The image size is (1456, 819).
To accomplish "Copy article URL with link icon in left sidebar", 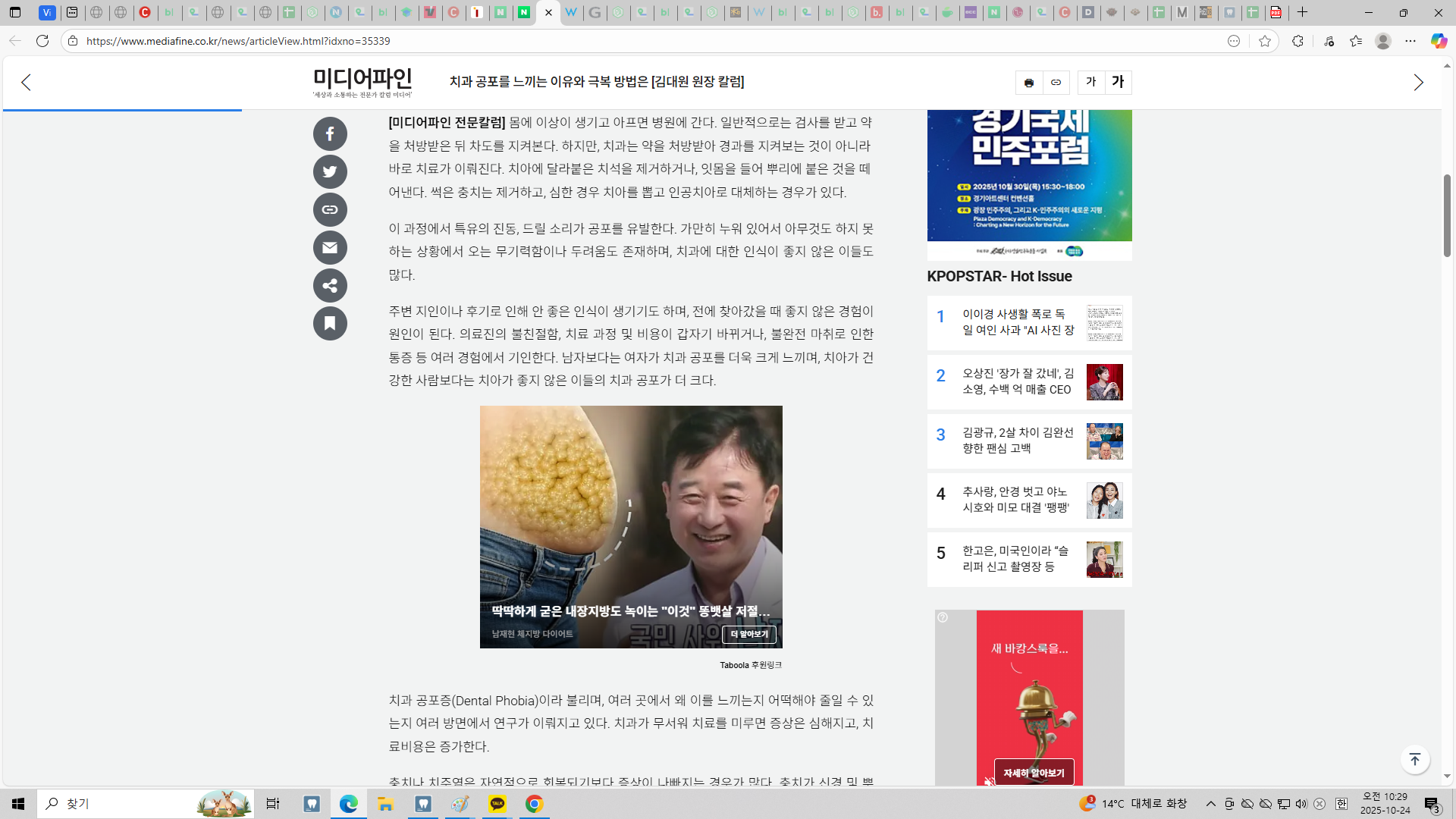I will click(330, 210).
